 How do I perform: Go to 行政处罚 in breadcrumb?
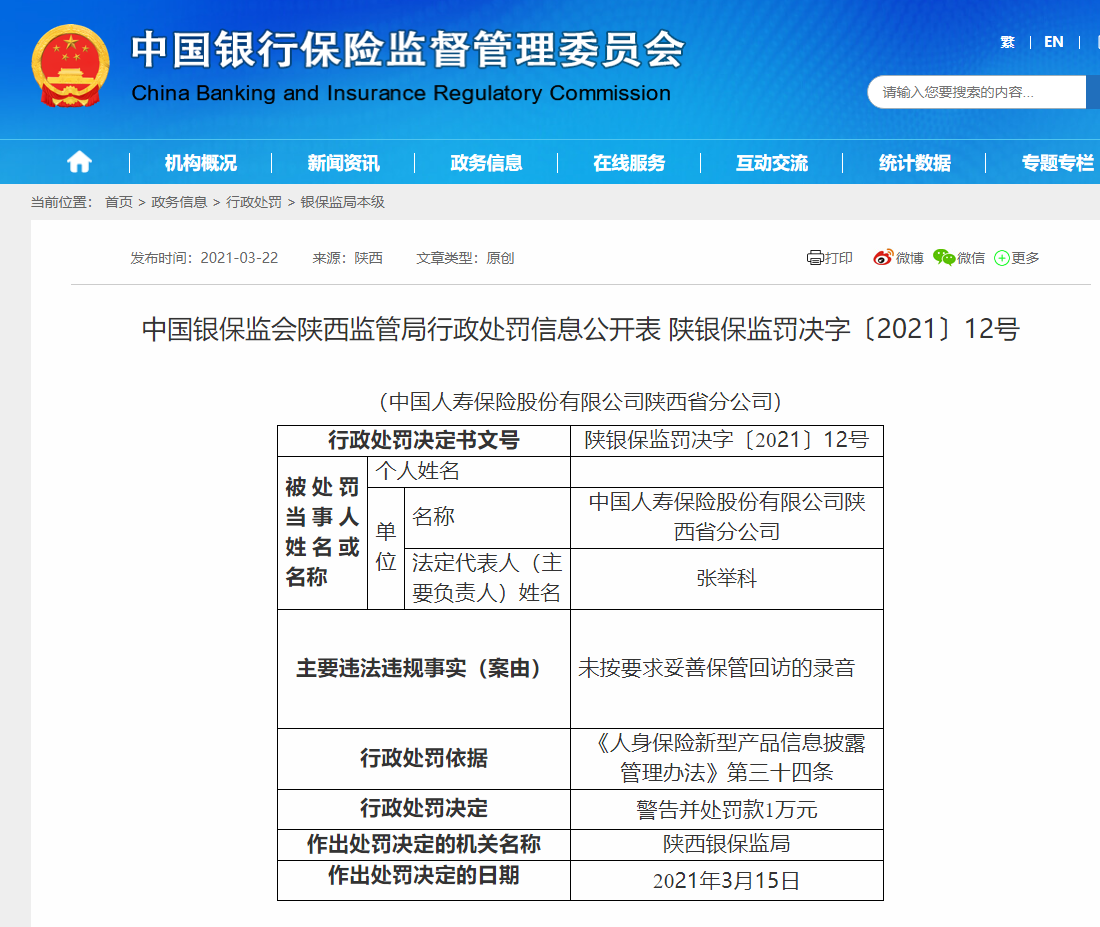point(254,202)
